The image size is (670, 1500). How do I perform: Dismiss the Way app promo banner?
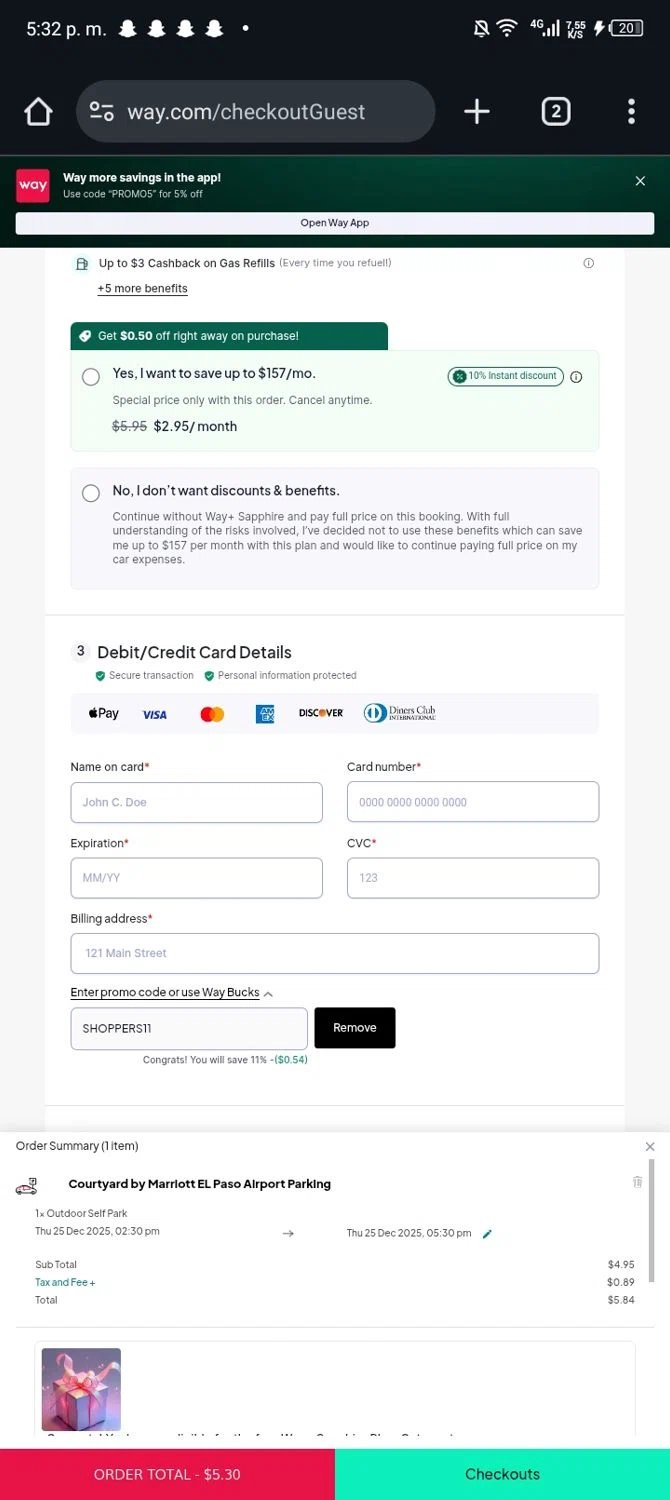pos(640,181)
